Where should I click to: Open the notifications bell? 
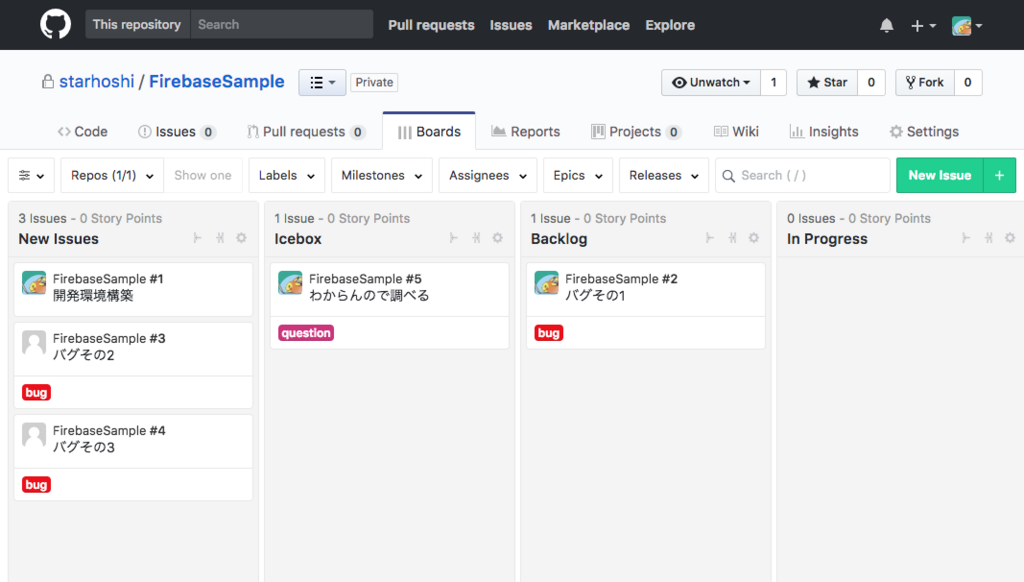coord(886,25)
